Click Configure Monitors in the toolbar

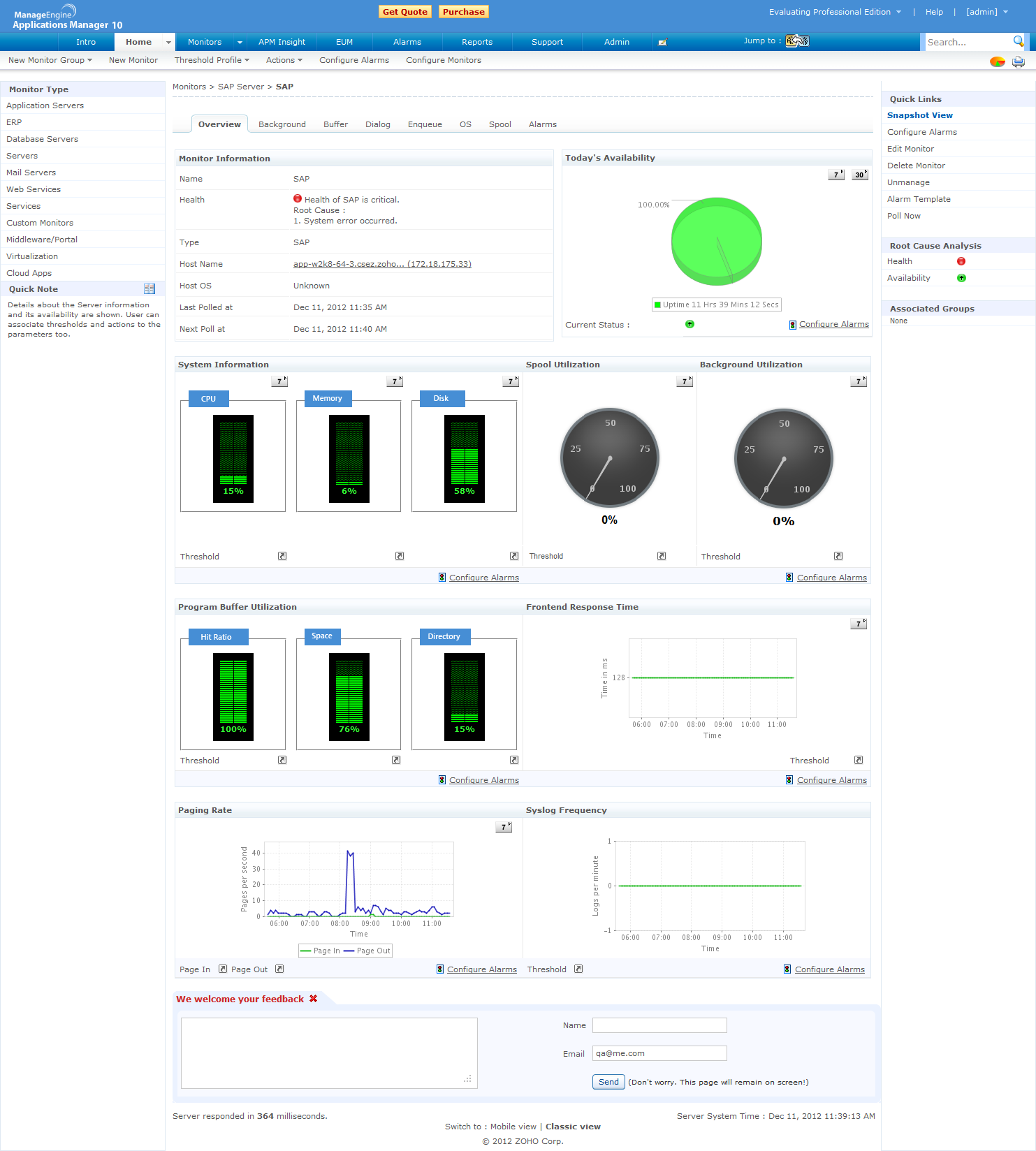444,60
